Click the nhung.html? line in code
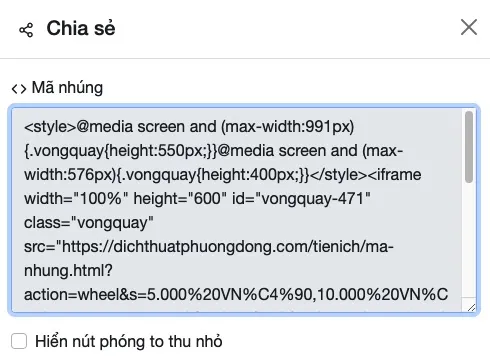This screenshot has width=490, height=362. coord(68,271)
